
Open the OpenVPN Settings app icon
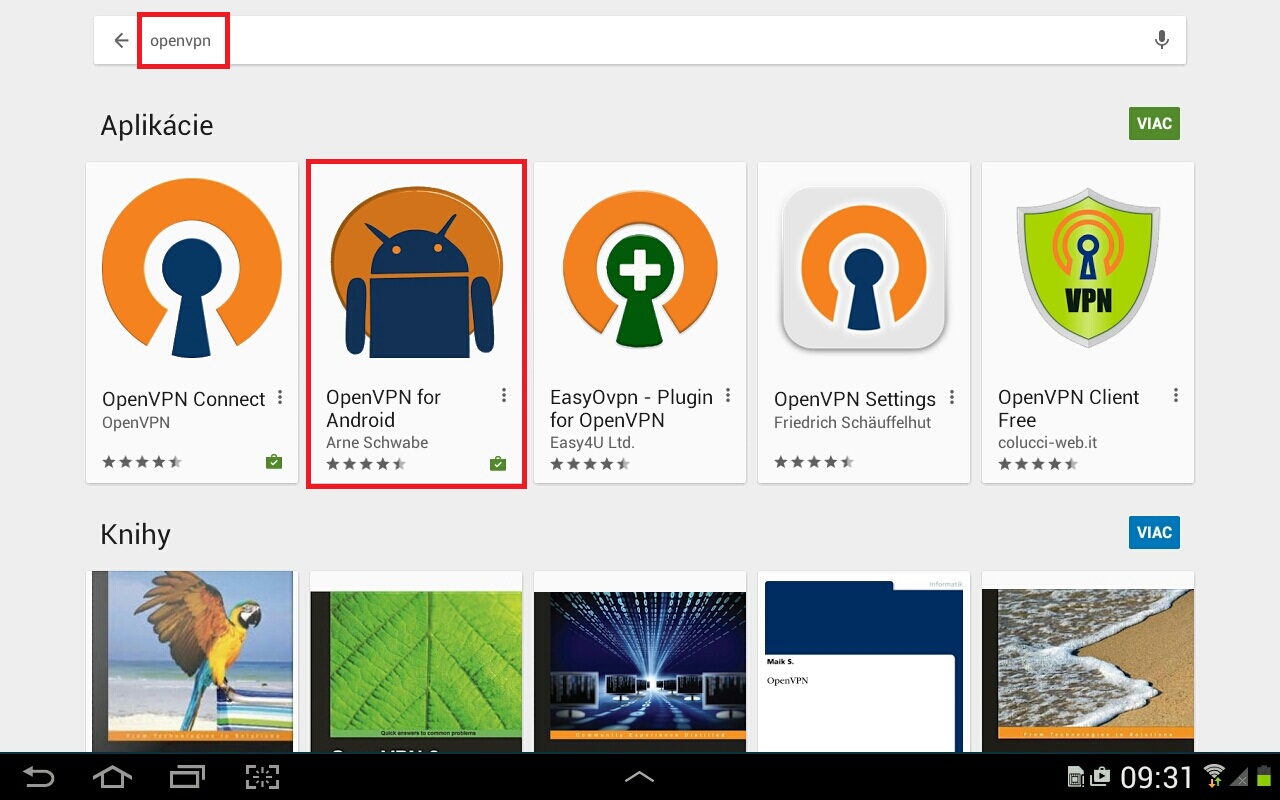864,268
